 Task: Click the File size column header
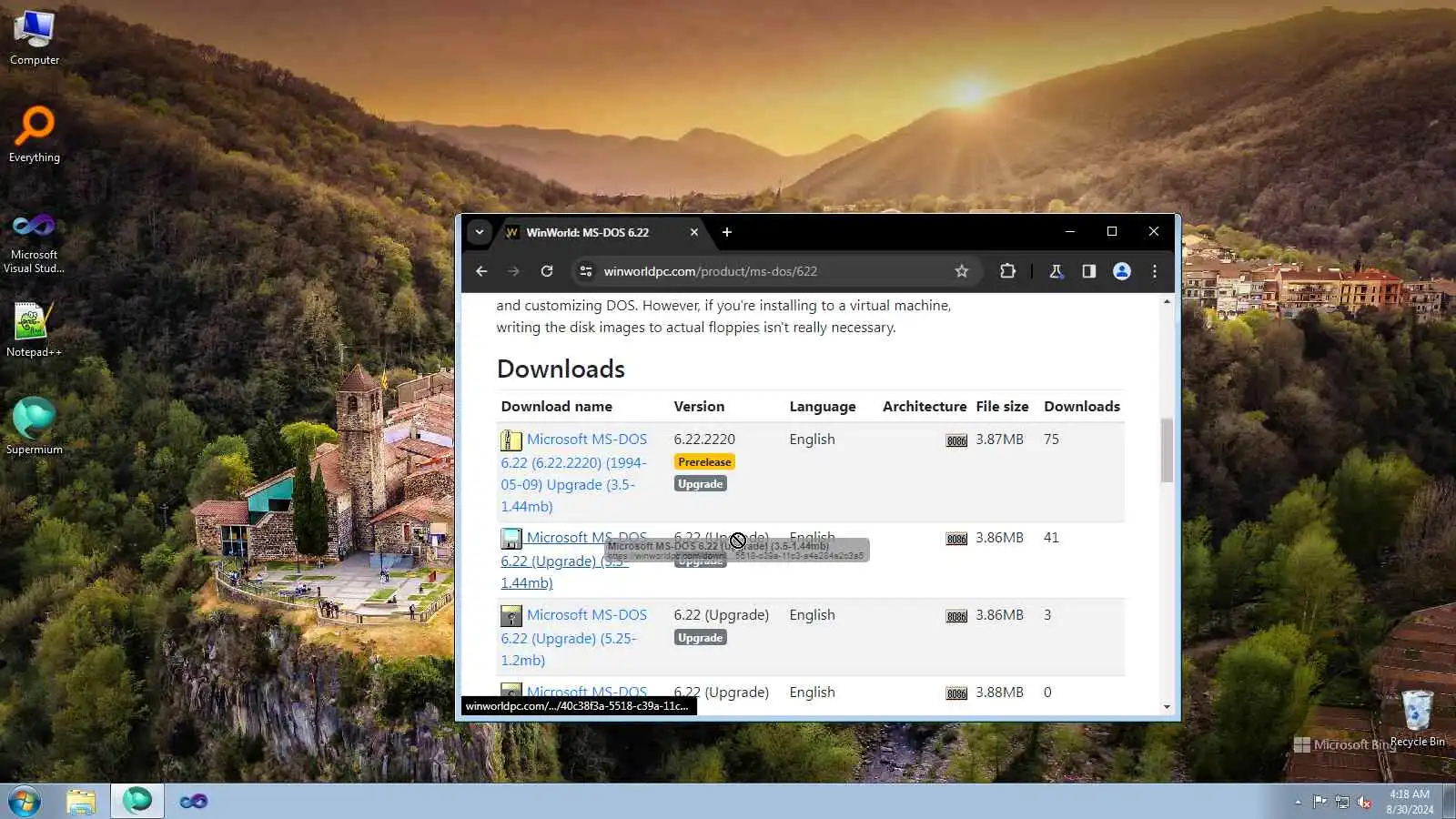click(1002, 407)
